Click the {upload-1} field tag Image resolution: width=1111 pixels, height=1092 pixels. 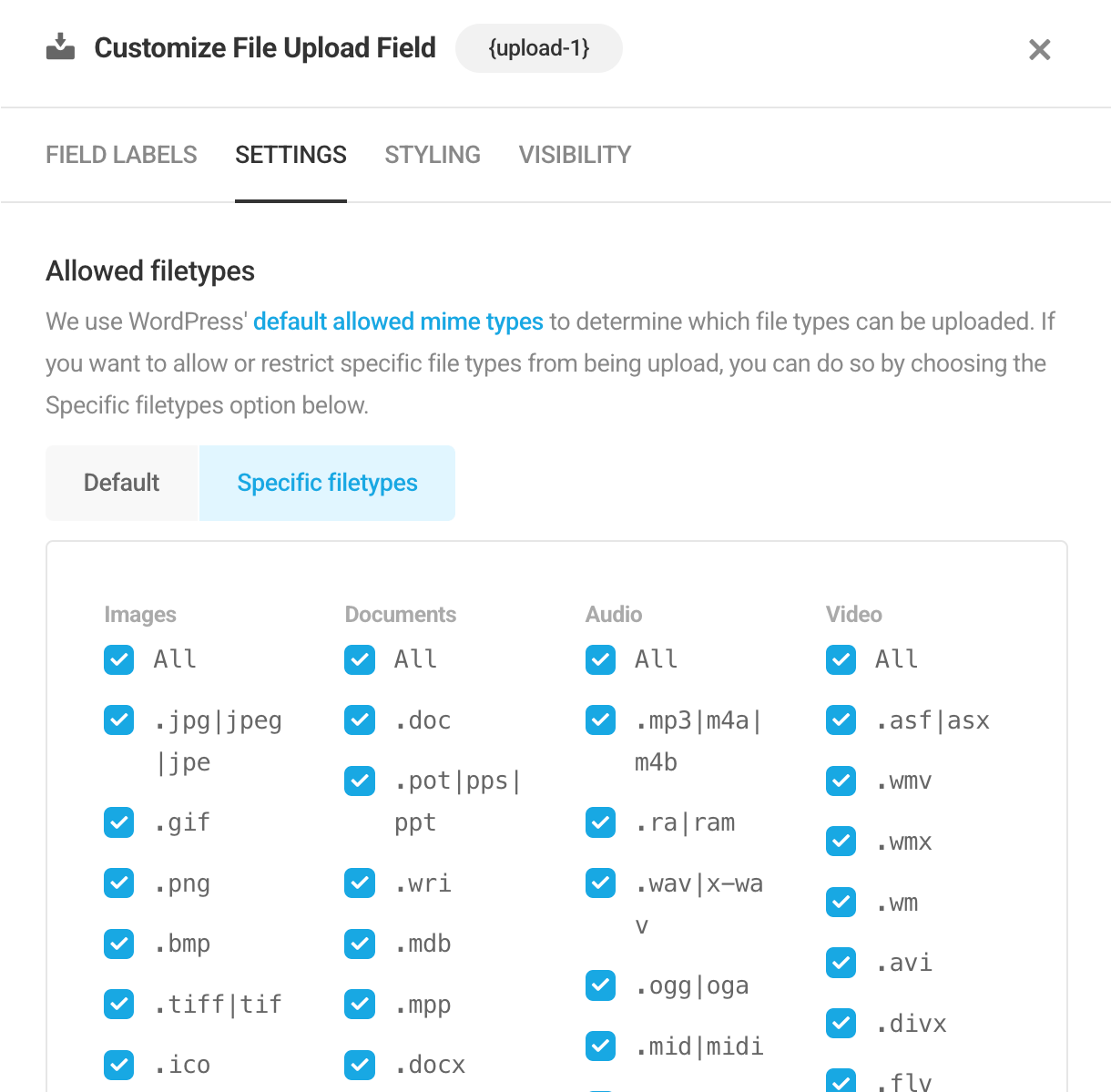tap(539, 48)
